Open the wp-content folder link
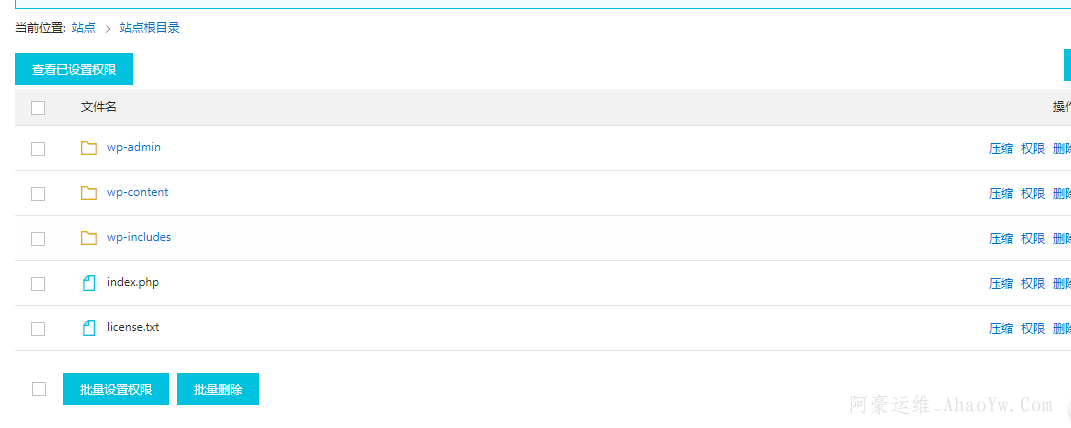This screenshot has width=1071, height=428. (137, 192)
